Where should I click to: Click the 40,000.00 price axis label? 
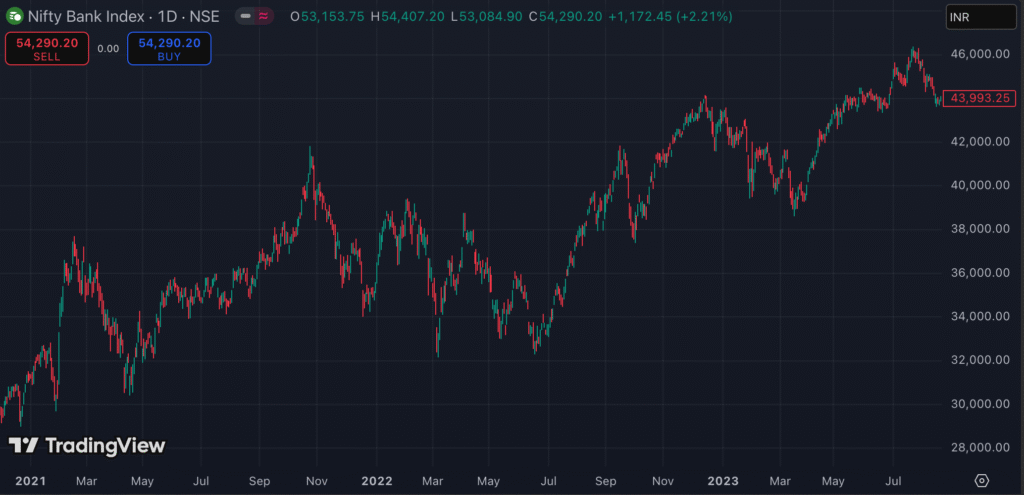979,185
